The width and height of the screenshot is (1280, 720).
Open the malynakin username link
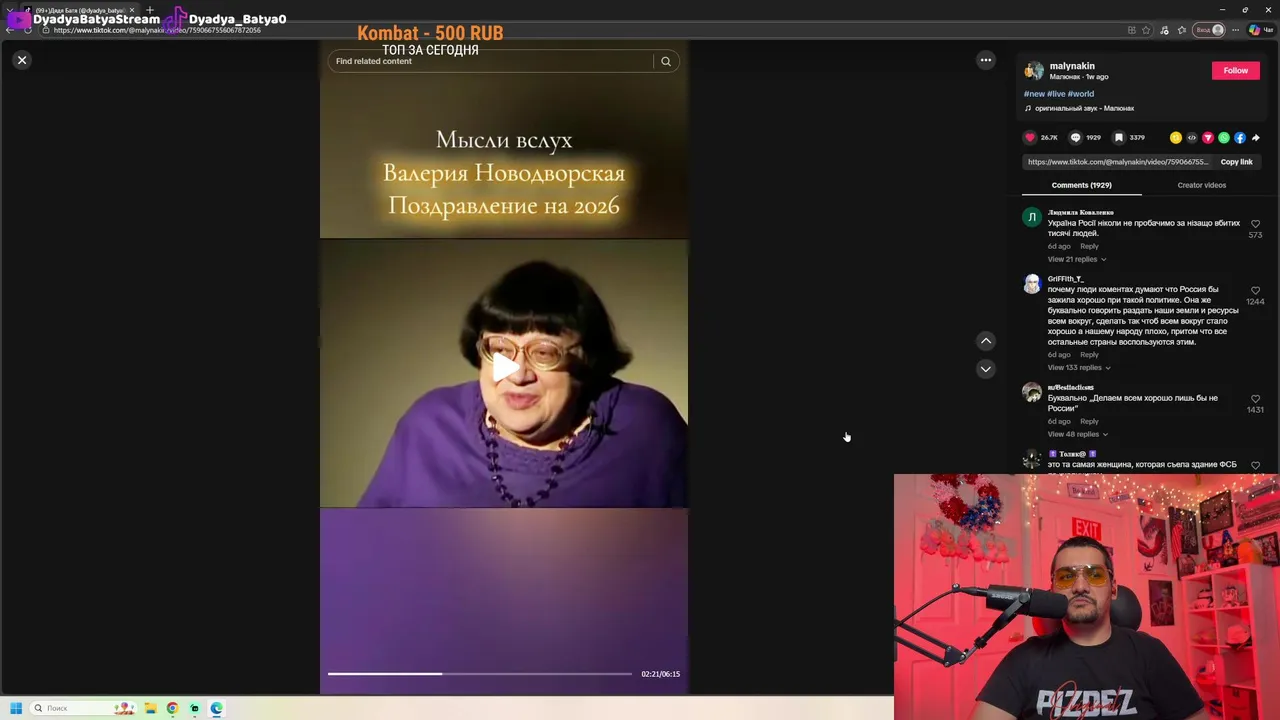coord(1072,66)
